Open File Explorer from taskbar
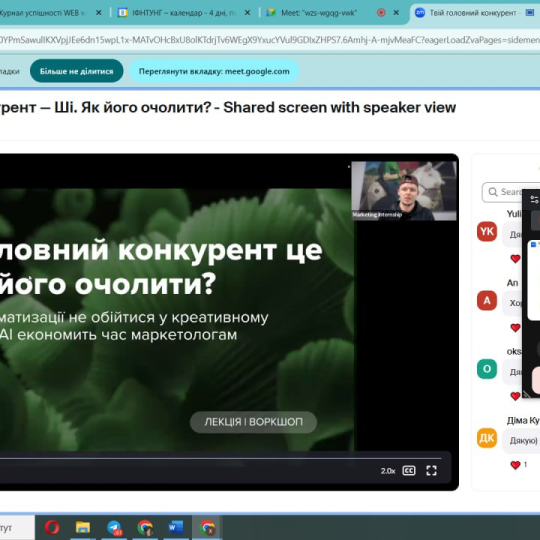540x540 pixels. pyautogui.click(x=83, y=527)
